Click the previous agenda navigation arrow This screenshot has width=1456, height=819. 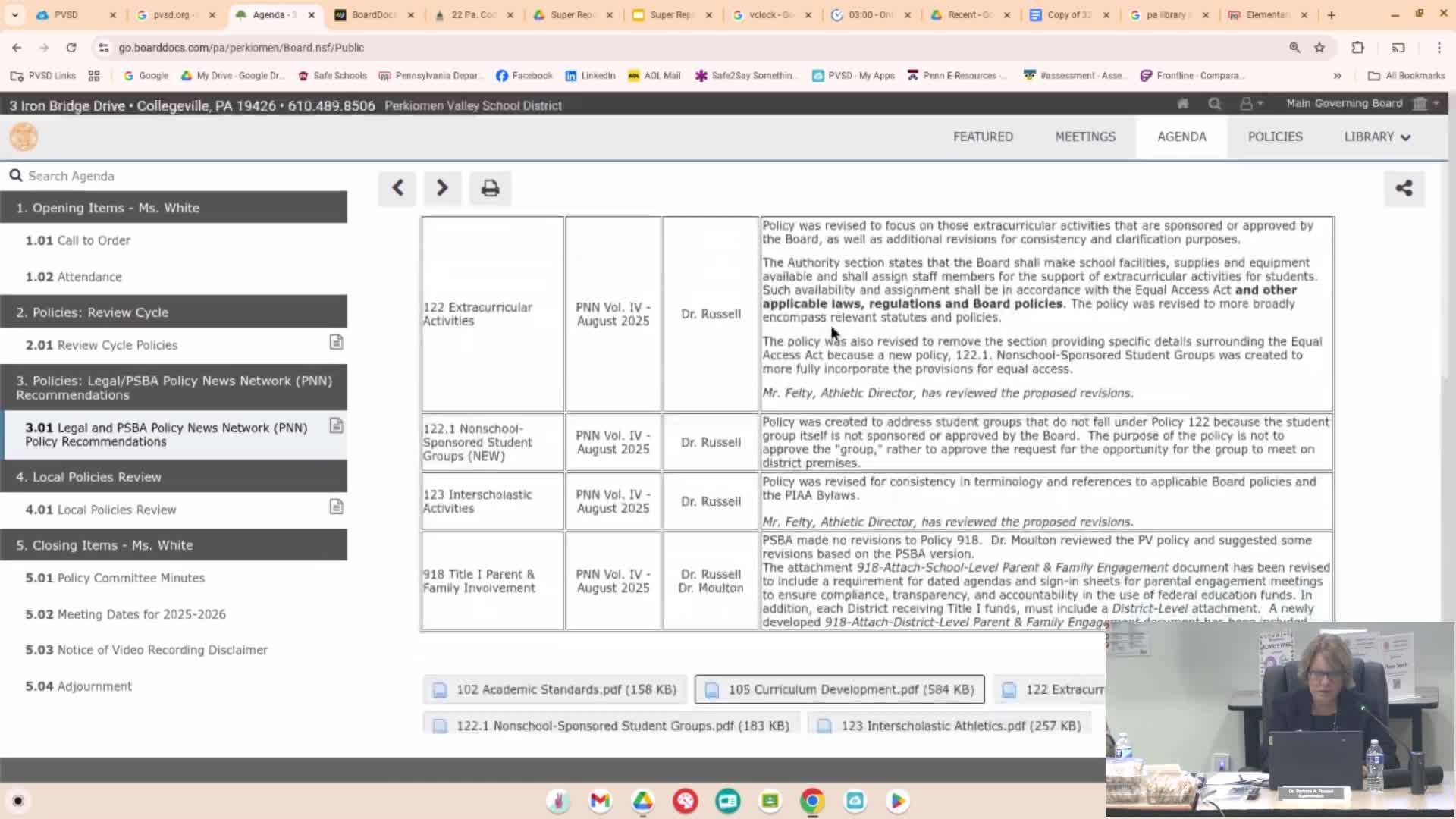[x=397, y=188]
